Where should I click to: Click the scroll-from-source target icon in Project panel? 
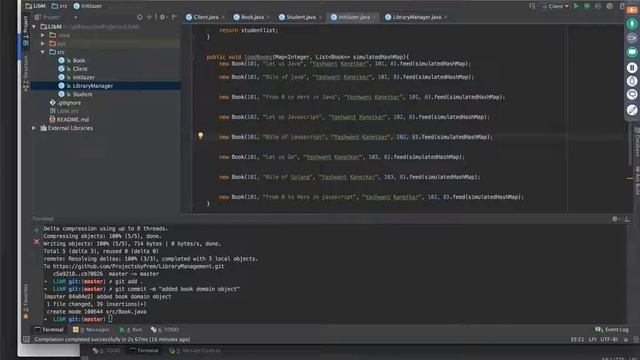pos(140,17)
